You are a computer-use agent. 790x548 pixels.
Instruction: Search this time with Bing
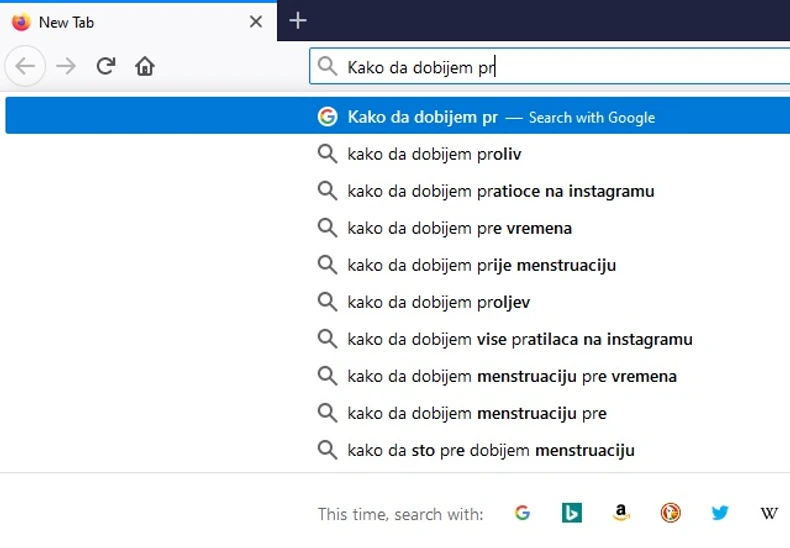click(571, 513)
